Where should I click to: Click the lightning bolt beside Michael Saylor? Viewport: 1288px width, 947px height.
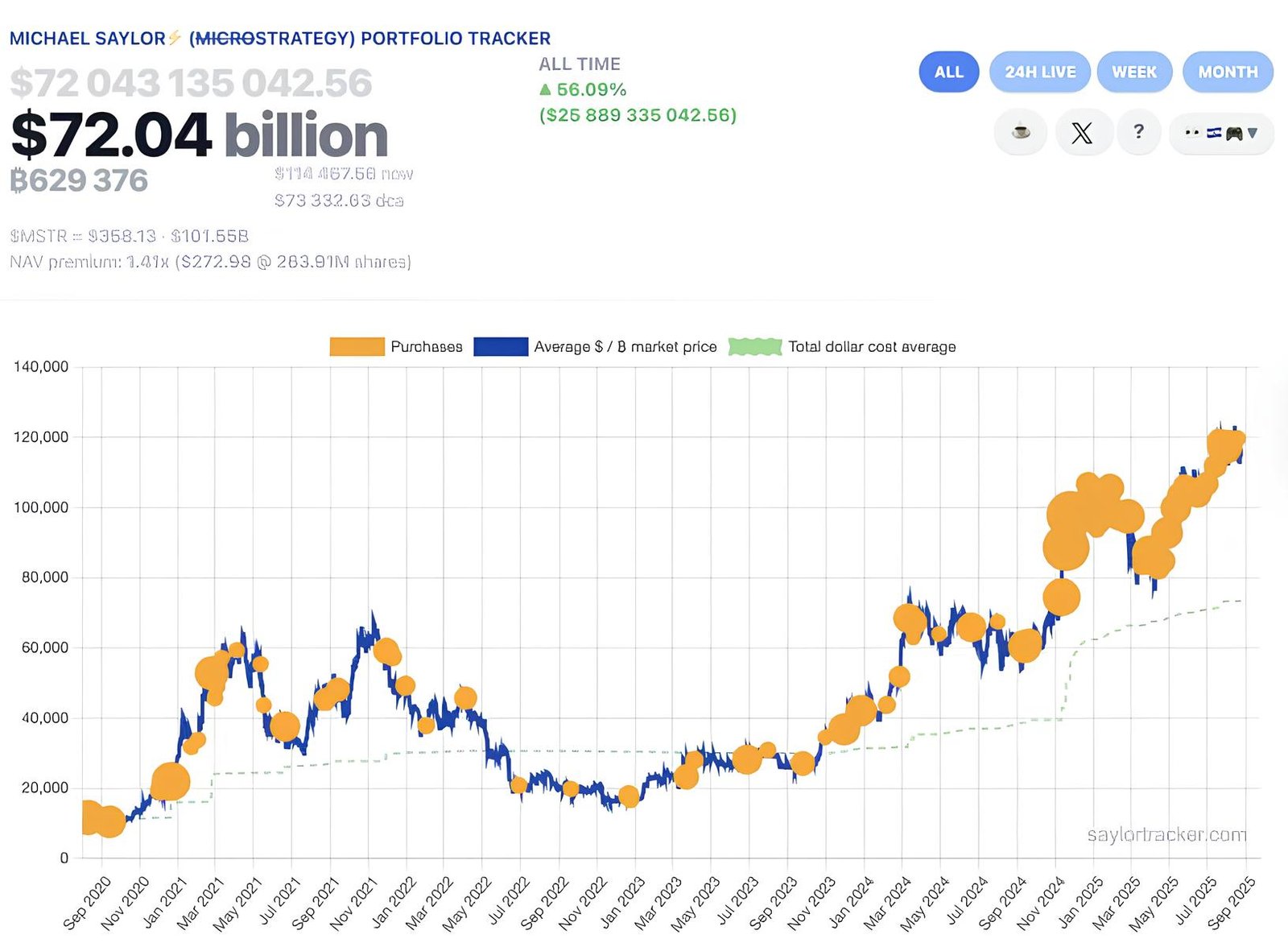click(175, 38)
